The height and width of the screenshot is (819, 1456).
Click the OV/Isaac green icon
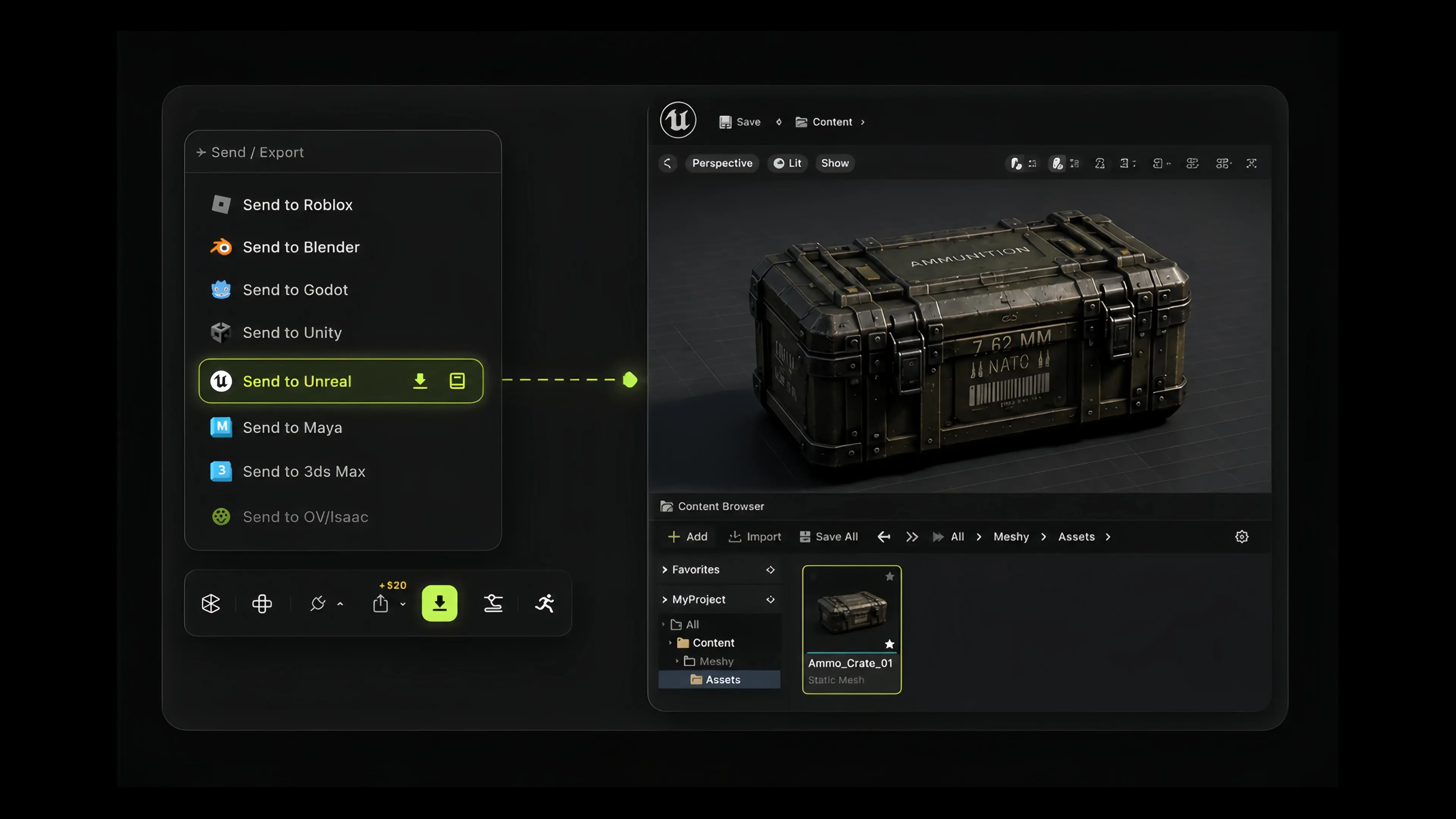coord(221,516)
